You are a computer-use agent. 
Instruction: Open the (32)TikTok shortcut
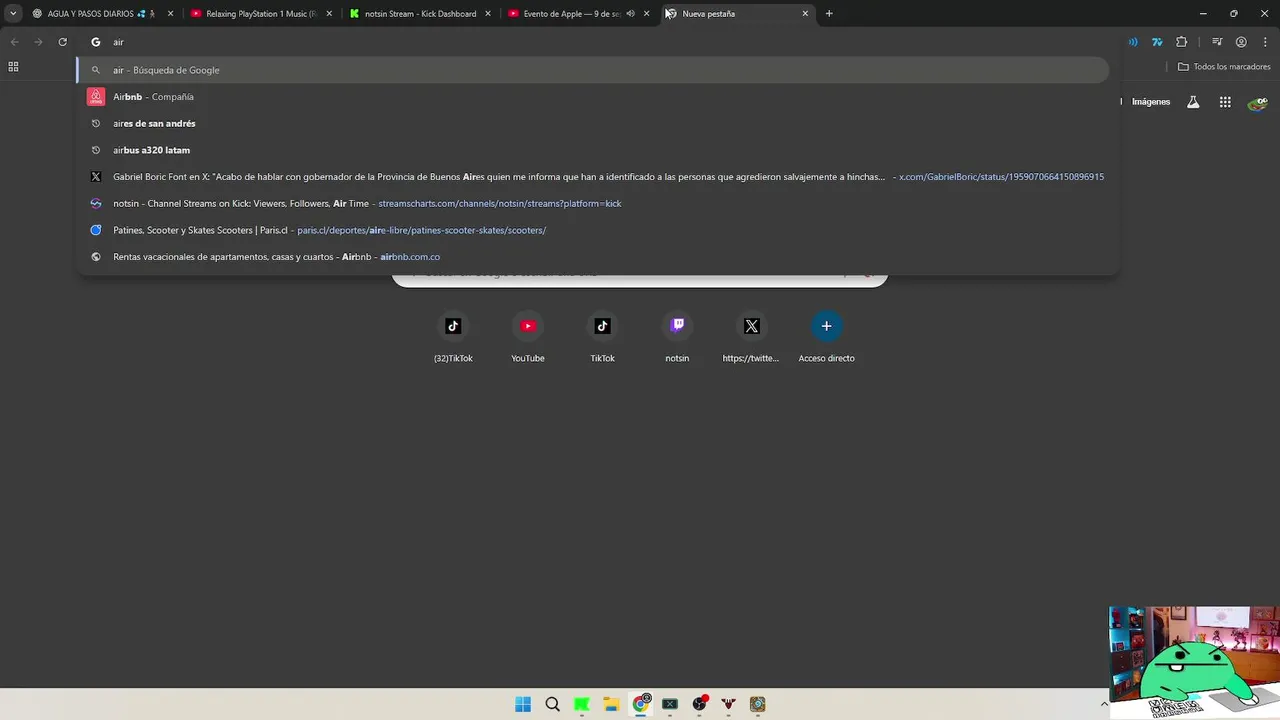[x=453, y=337]
